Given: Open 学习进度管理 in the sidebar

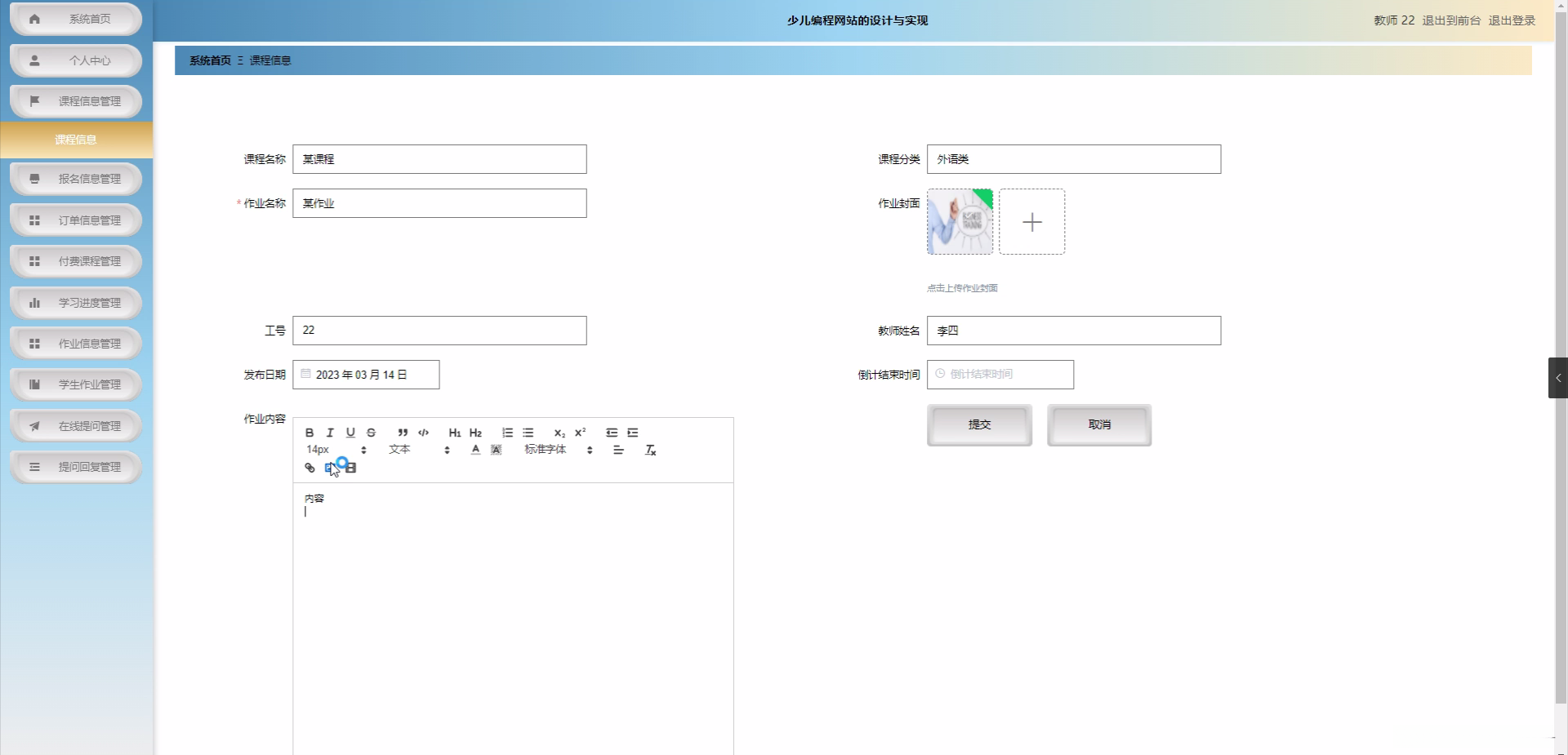Looking at the screenshot, I should click(x=76, y=303).
